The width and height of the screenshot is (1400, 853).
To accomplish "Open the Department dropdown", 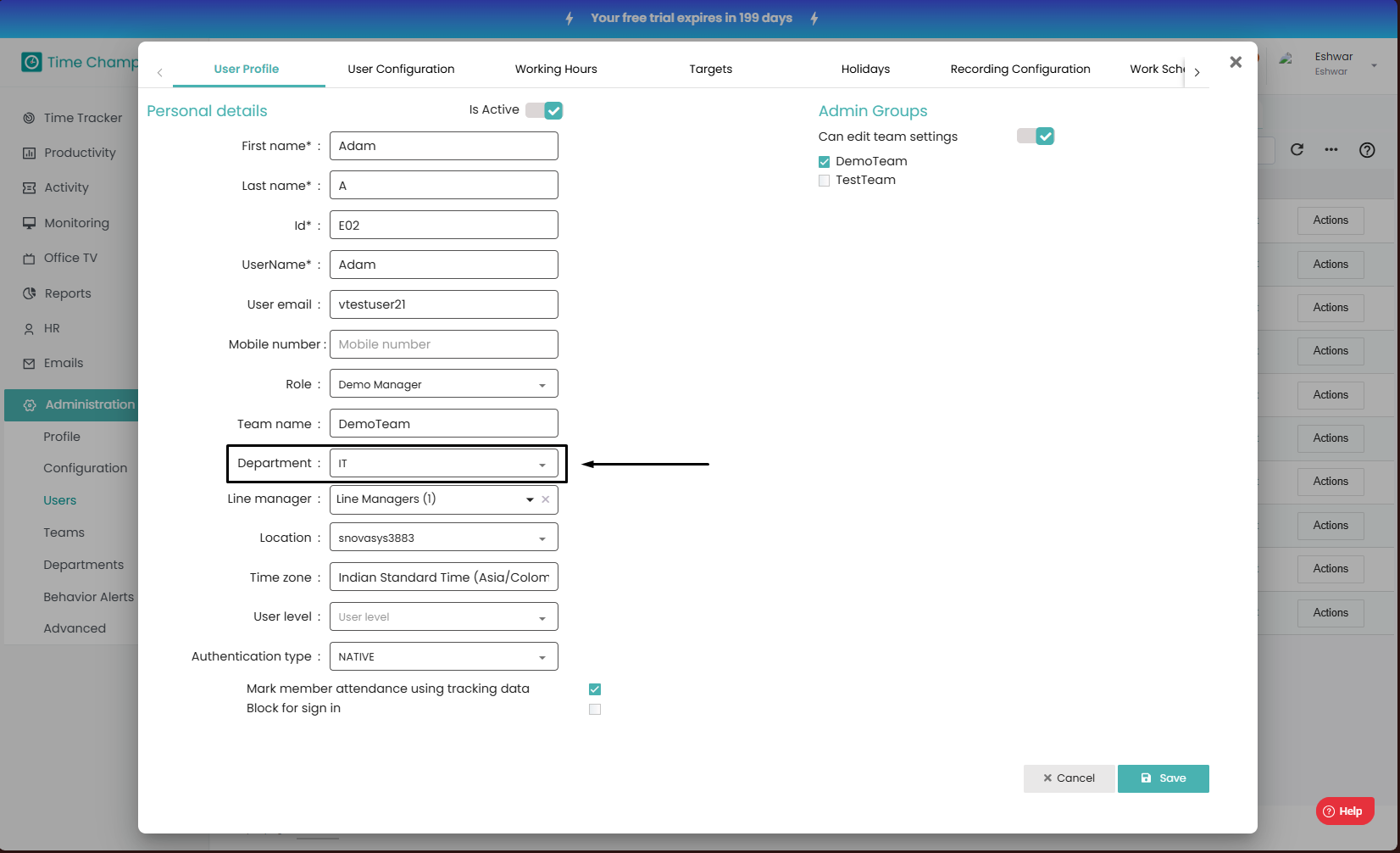I will [443, 464].
